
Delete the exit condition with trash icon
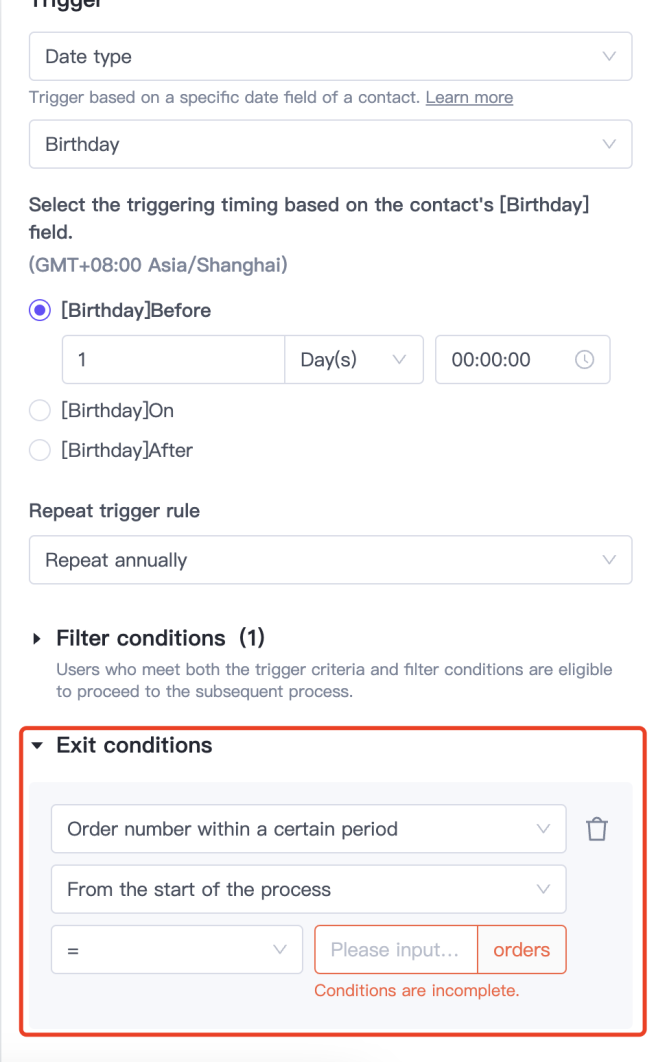tap(597, 829)
